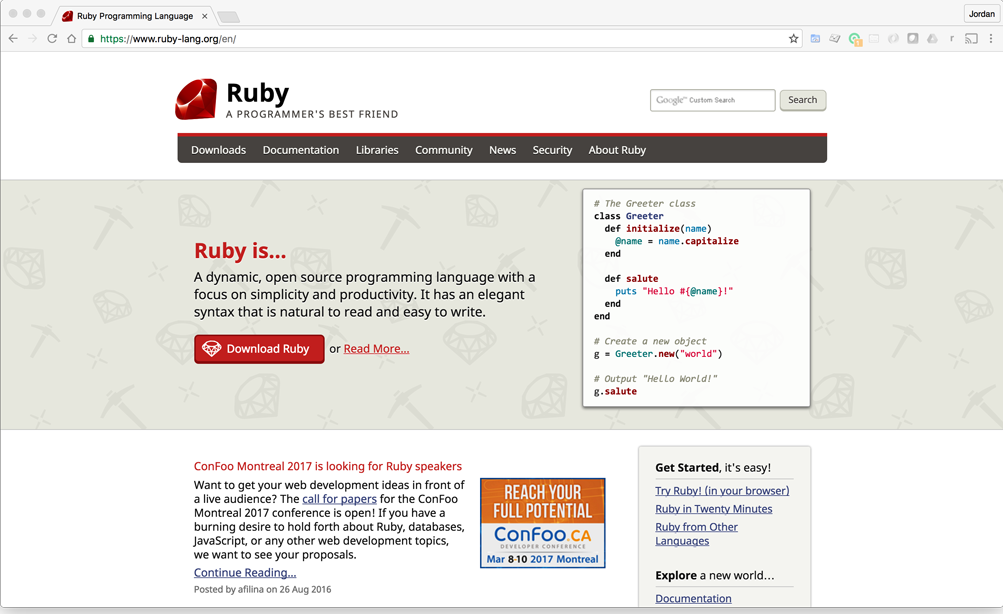Click the 'class Greeter' code line
Viewport: 1003px width, 614px height.
629,216
